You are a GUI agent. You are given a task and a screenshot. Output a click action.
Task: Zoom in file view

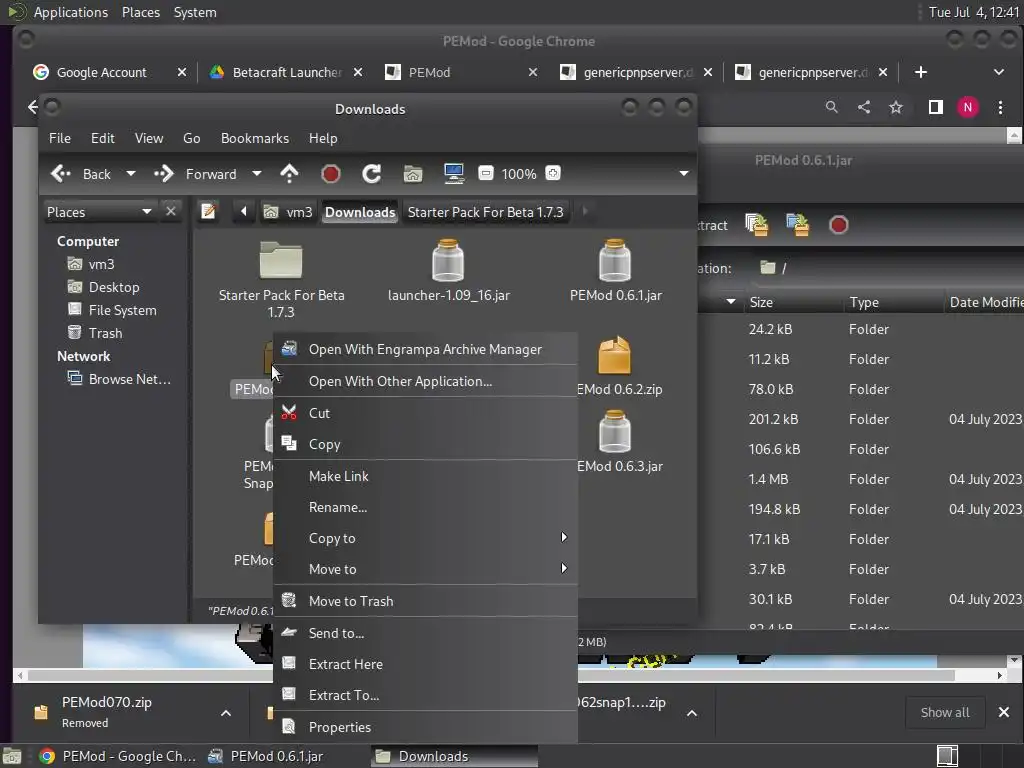(552, 174)
